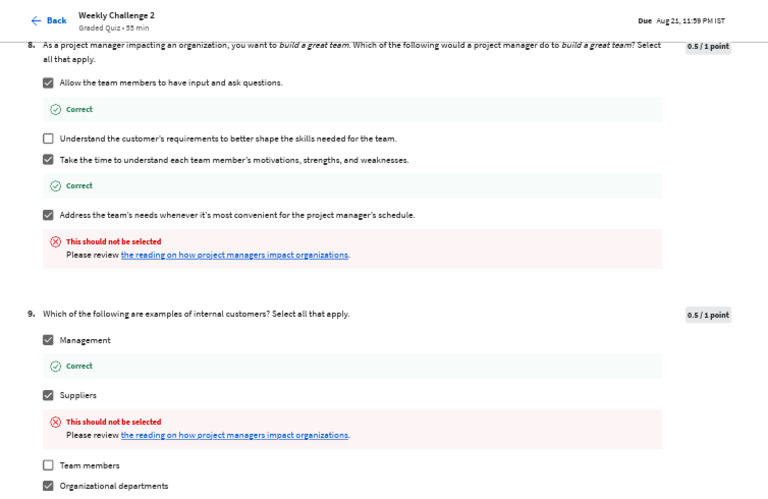Toggle the Management checkbox
The image size is (768, 499).
48,340
